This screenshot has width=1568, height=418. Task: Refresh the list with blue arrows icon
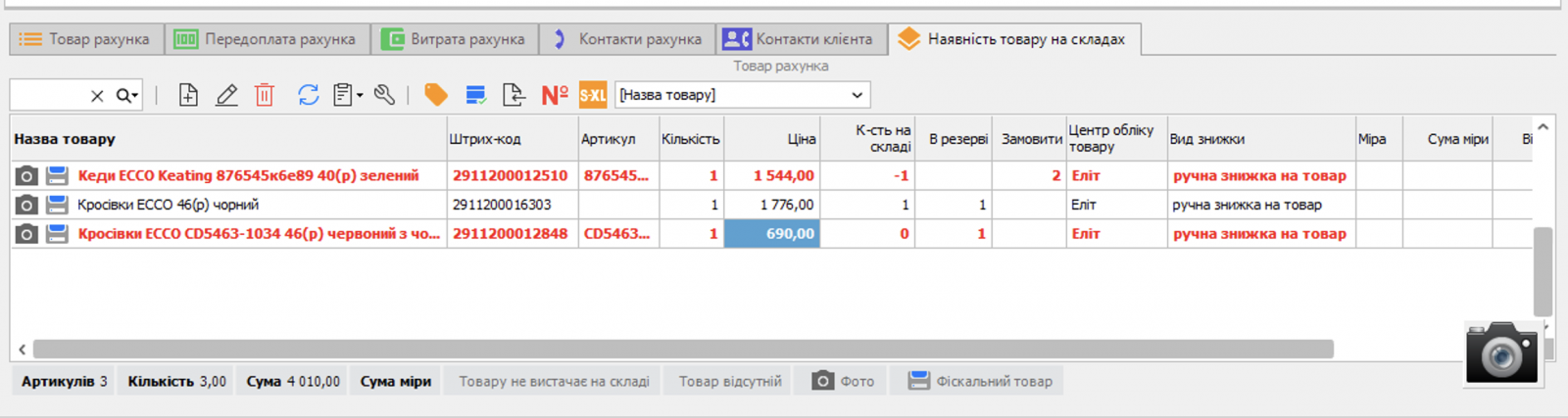pyautogui.click(x=308, y=95)
